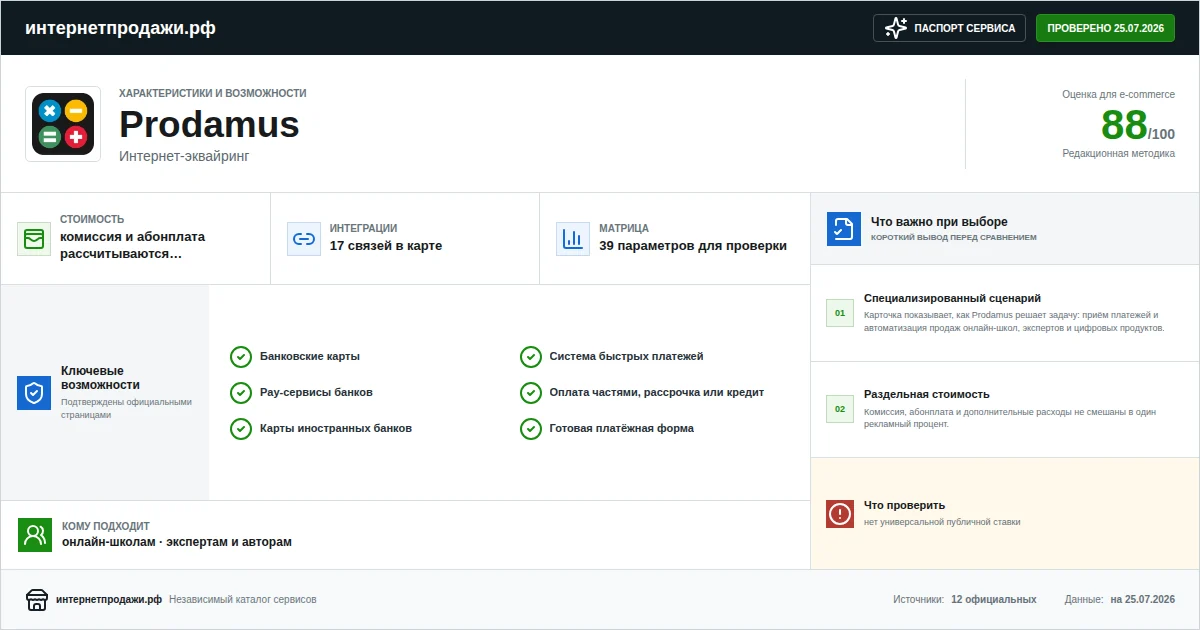The image size is (1200, 630).
Task: Click Готовая платёжная форма text
Action: (622, 429)
